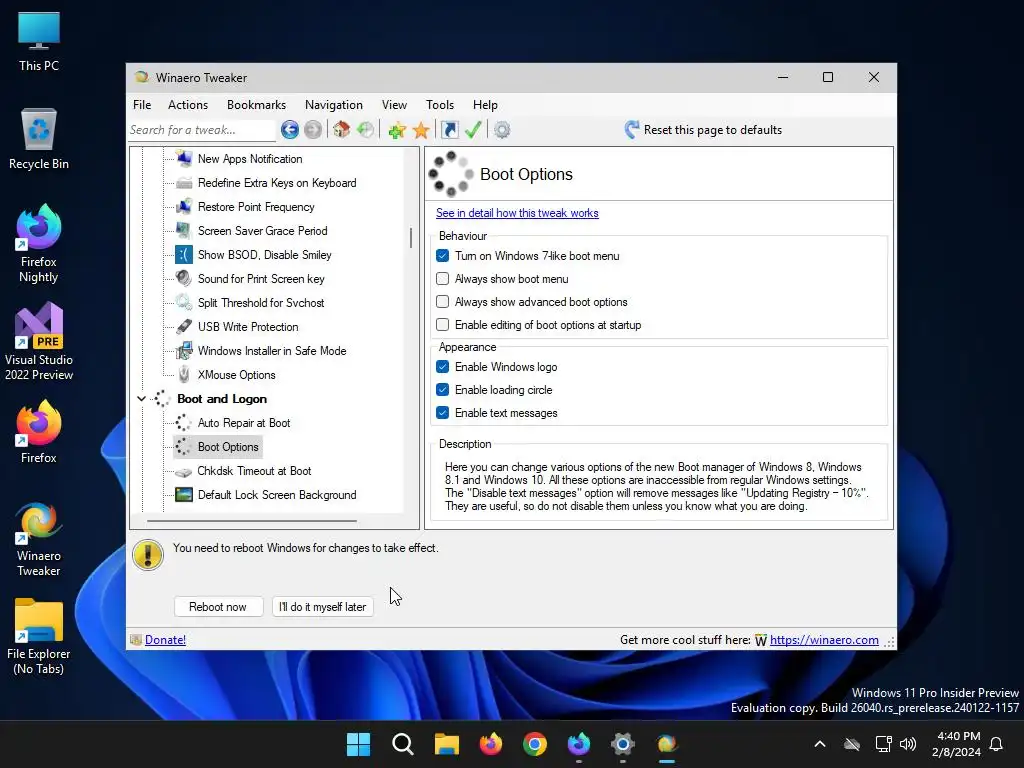
Task: Check Always show boot menu
Action: tap(443, 279)
